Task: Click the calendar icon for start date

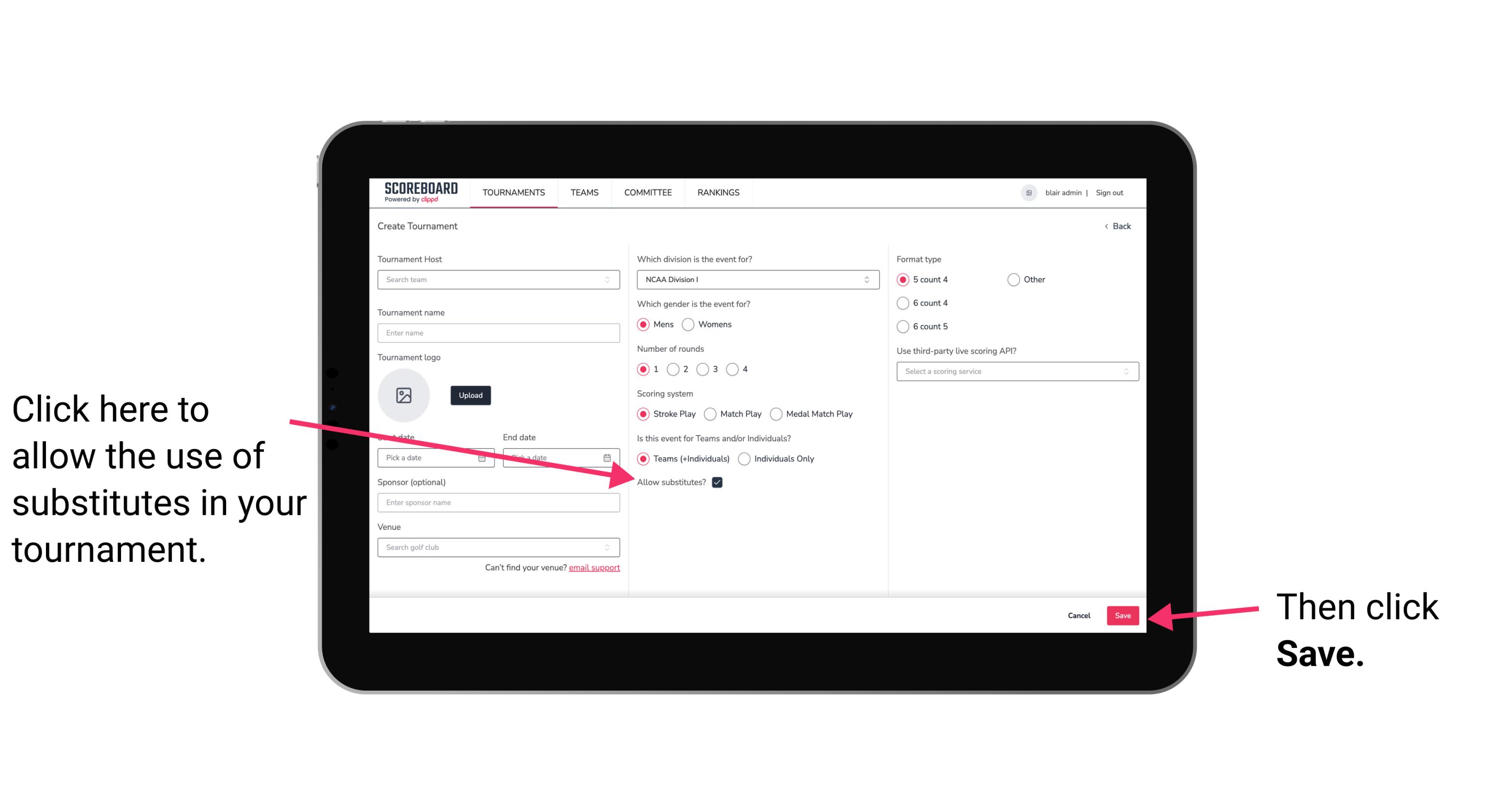Action: coord(484,457)
